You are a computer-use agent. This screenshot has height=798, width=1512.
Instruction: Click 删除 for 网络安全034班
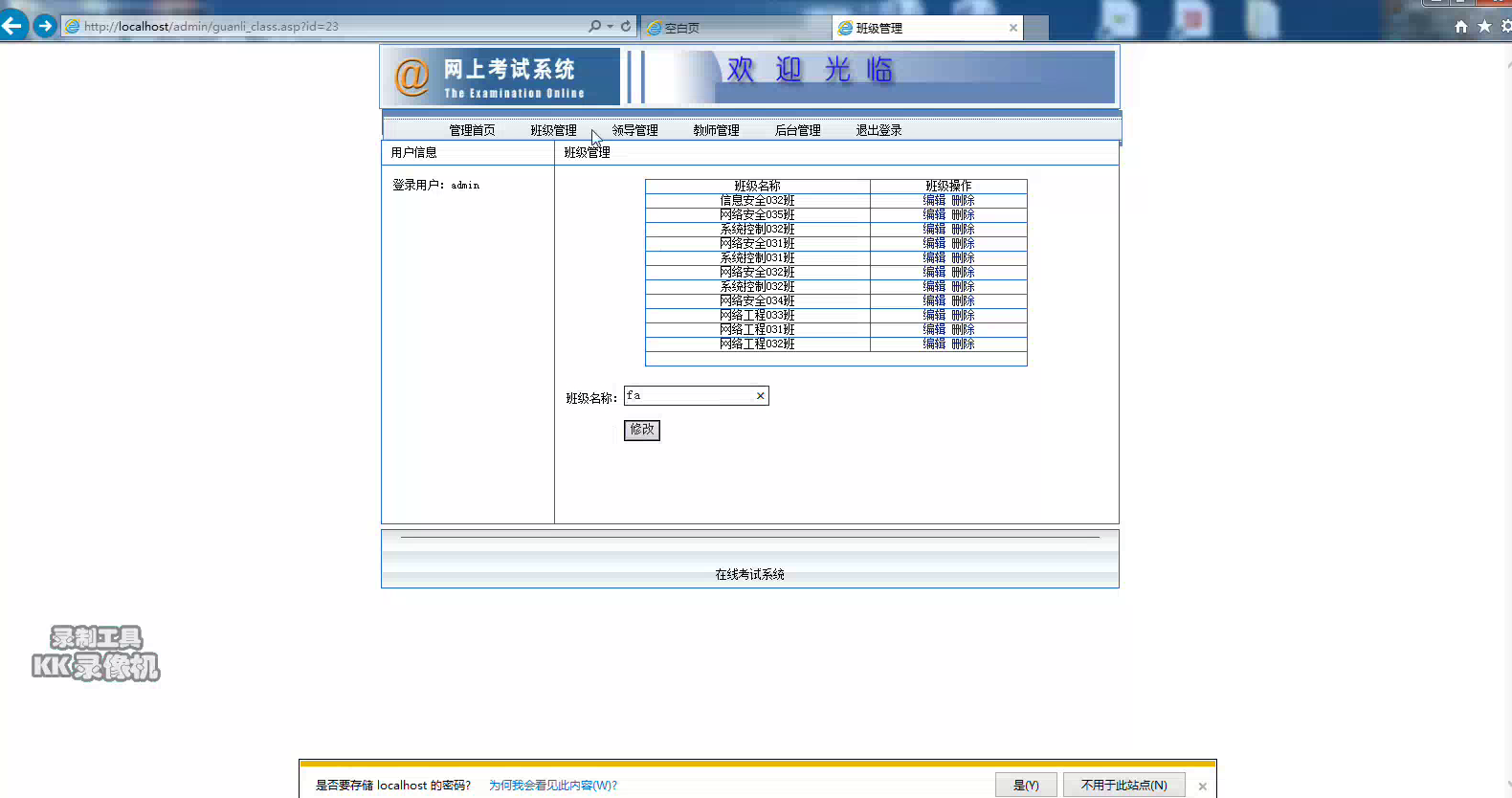(963, 300)
